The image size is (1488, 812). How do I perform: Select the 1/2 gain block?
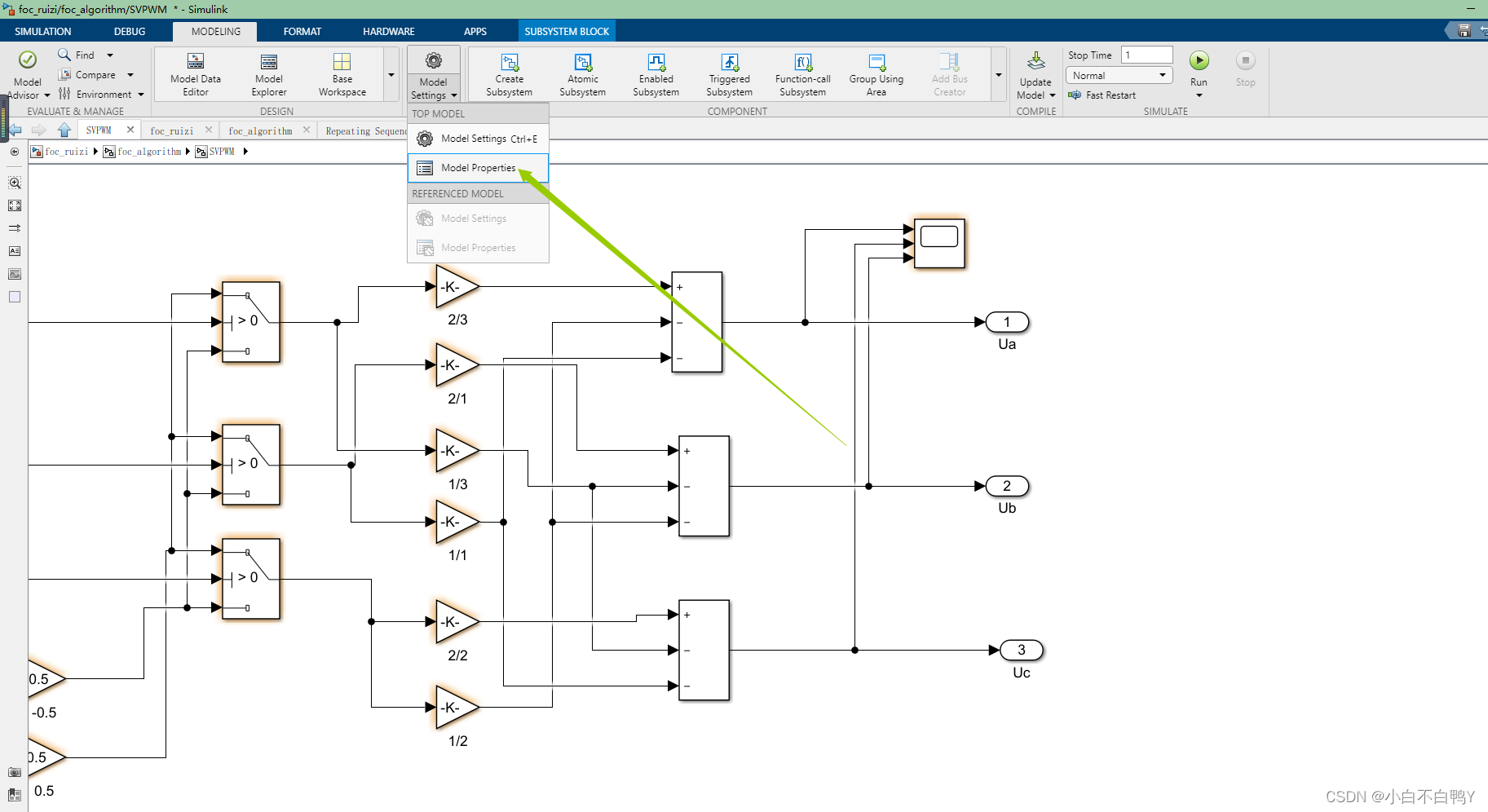point(457,708)
